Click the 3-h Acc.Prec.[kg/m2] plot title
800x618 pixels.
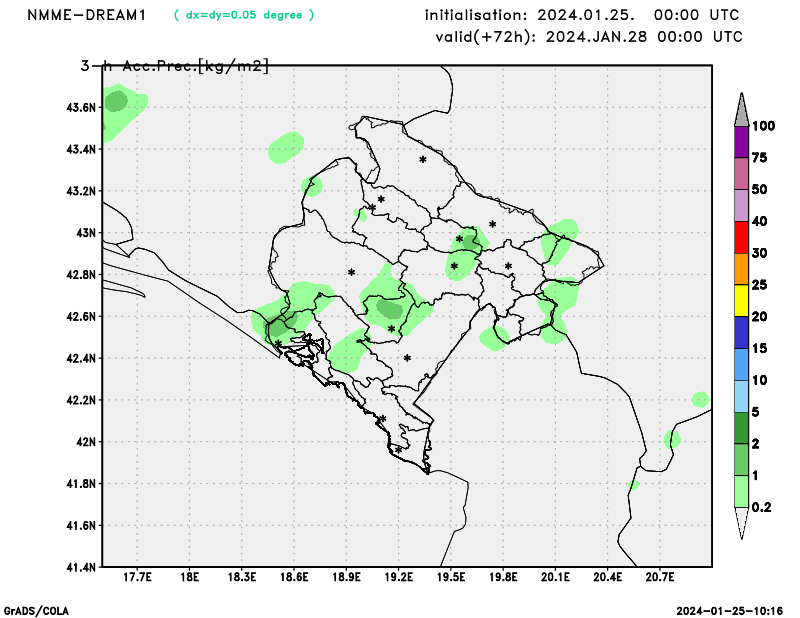(x=174, y=65)
